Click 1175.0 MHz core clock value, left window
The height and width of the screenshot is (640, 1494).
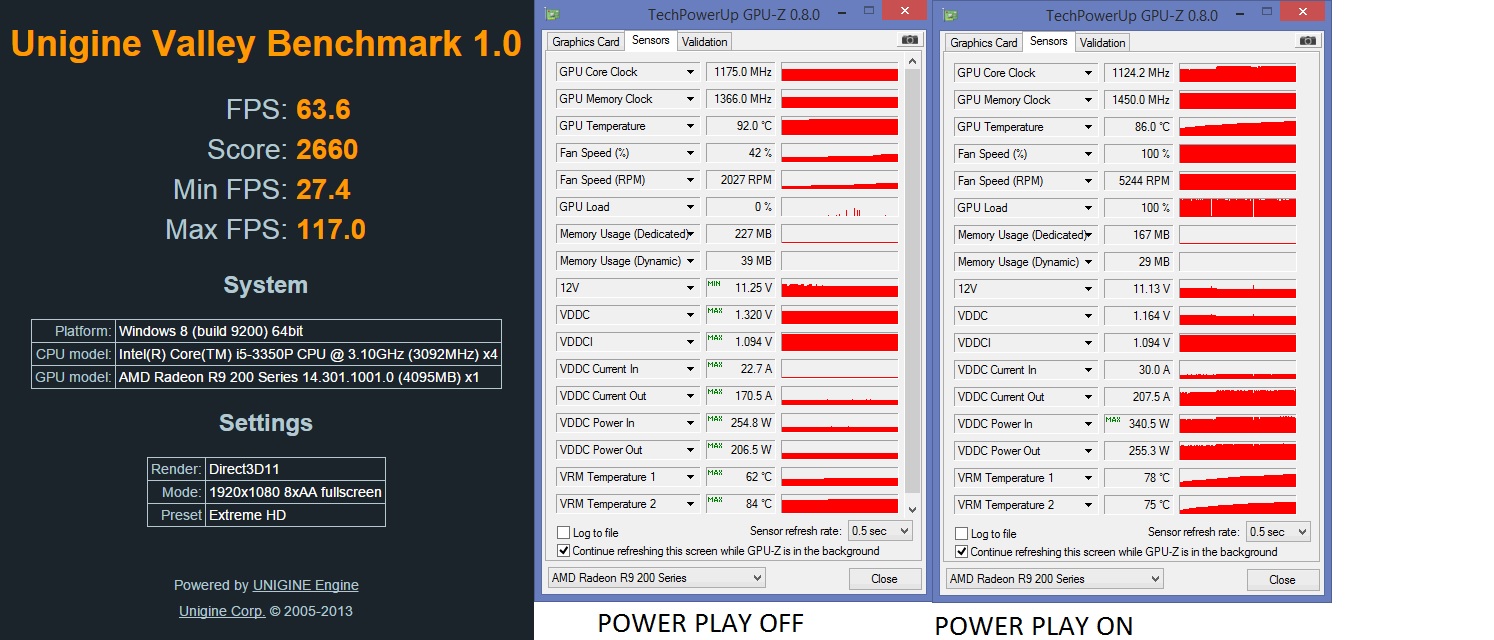(x=741, y=72)
